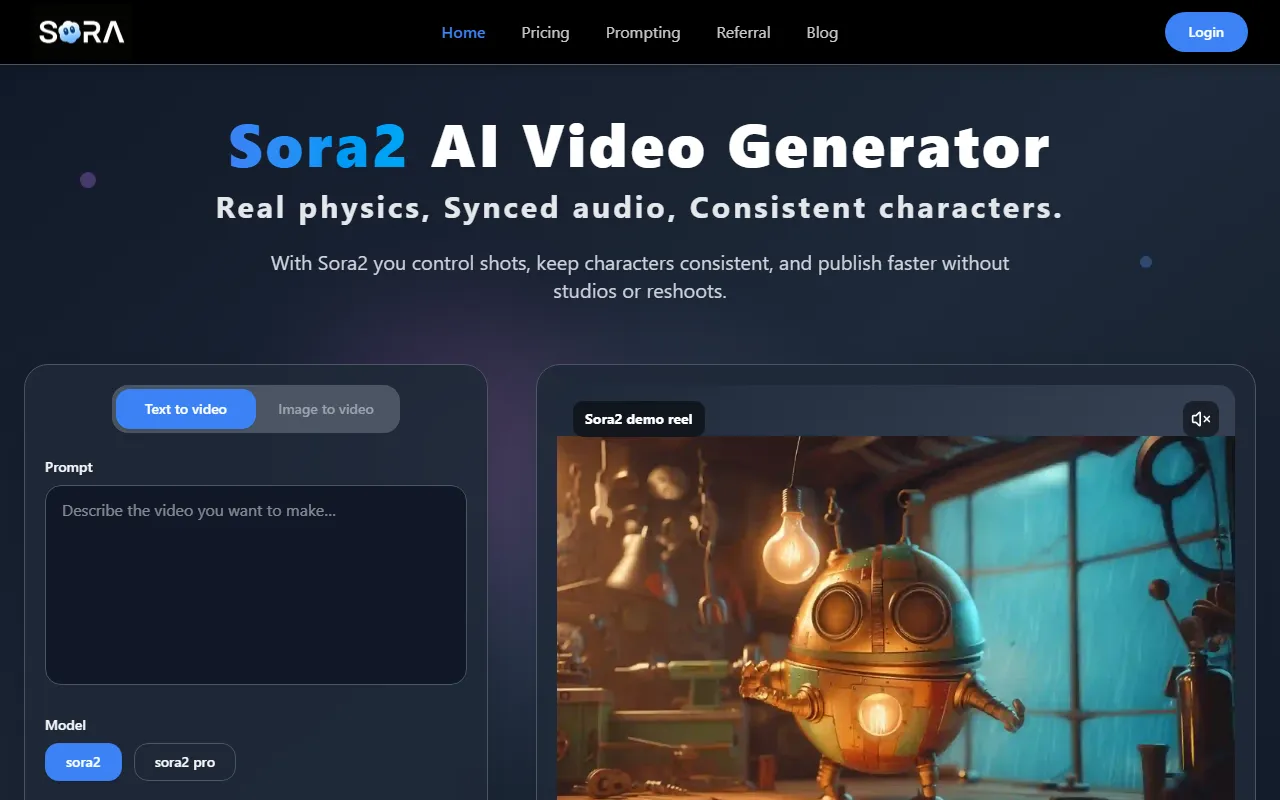The width and height of the screenshot is (1280, 800).
Task: Focus the Prompt description text area
Action: click(x=256, y=585)
